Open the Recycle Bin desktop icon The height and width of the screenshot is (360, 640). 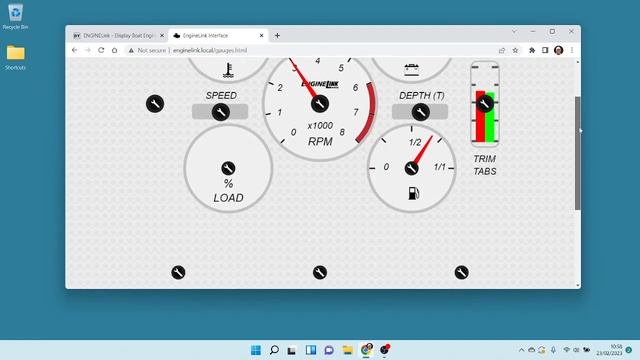click(15, 16)
